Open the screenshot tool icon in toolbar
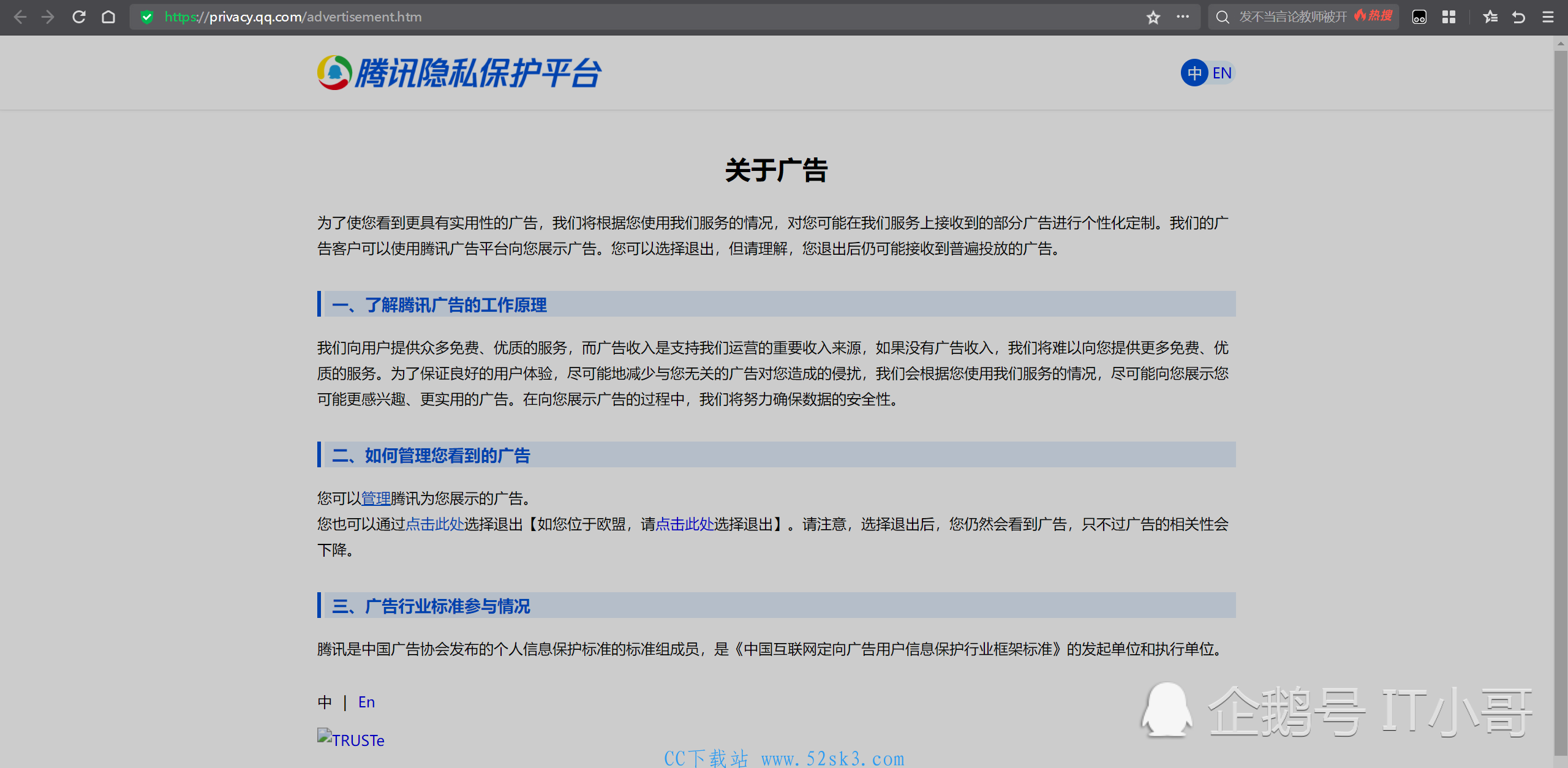This screenshot has width=1568, height=768. tap(1419, 17)
